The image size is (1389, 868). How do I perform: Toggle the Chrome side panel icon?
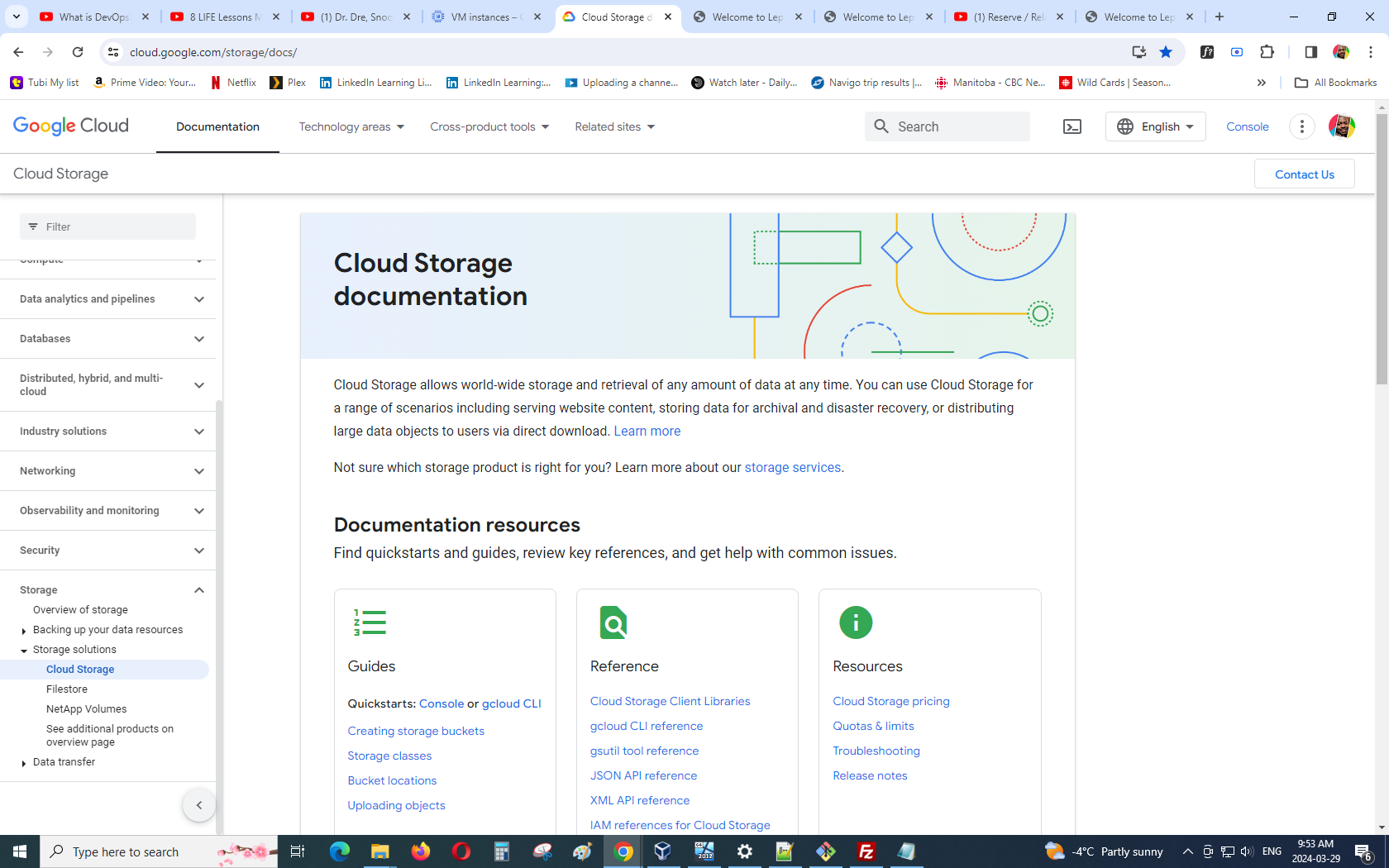pos(1310,52)
